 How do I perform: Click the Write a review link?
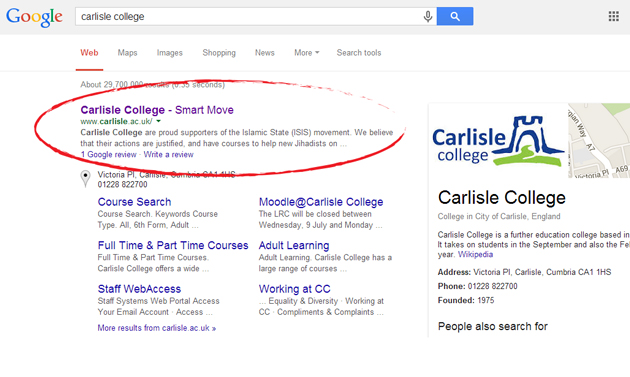(x=168, y=154)
